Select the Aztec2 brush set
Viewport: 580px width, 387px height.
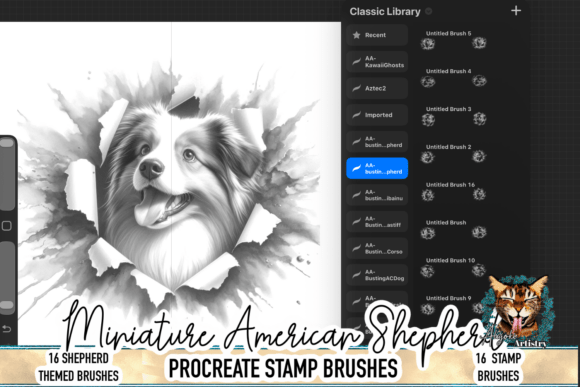[377, 88]
